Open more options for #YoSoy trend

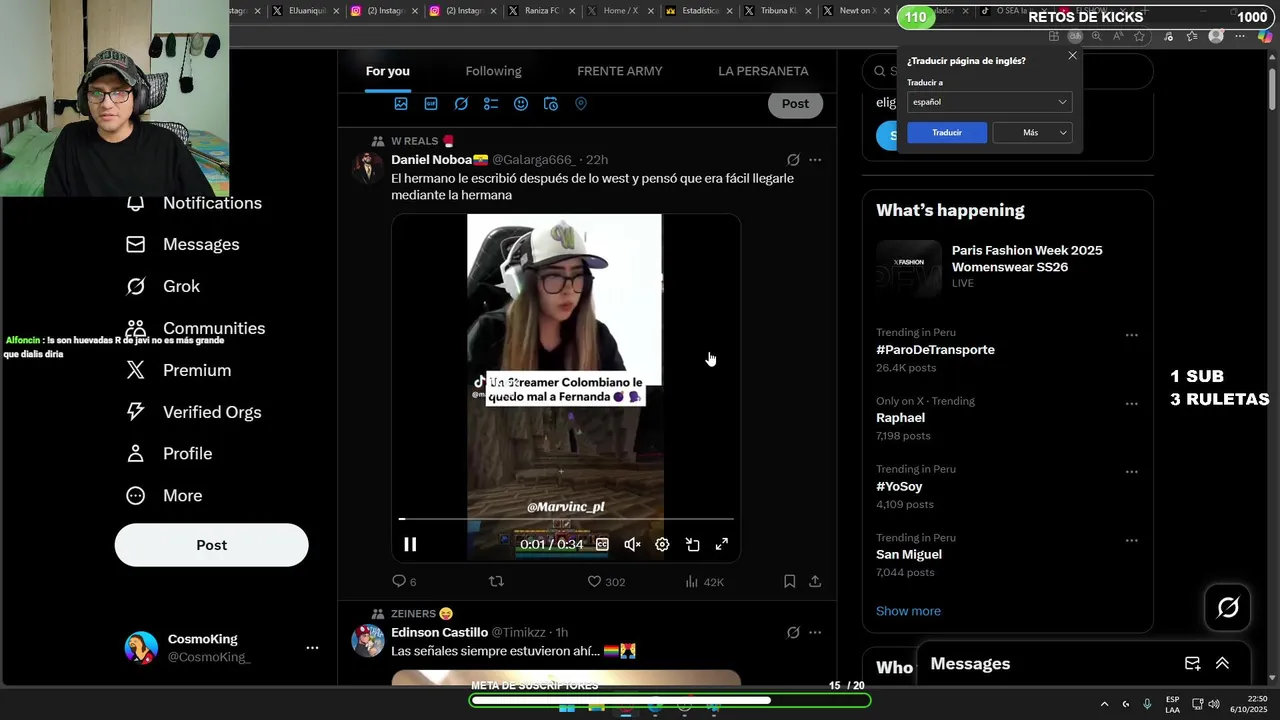[1131, 472]
